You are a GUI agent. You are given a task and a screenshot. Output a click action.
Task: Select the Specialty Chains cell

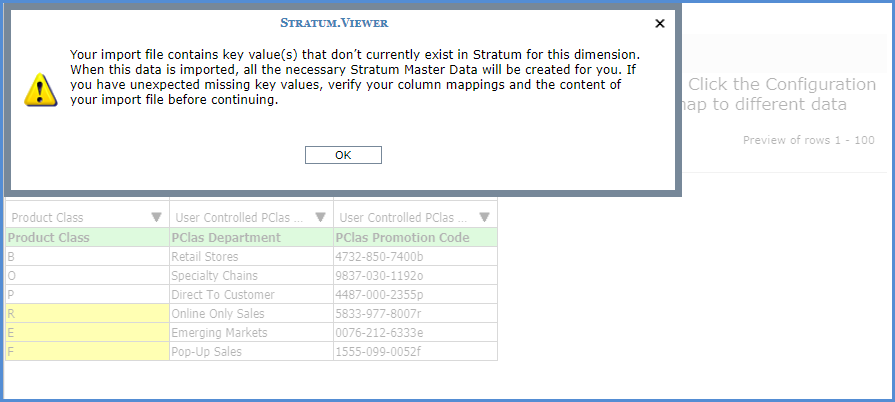tap(251, 276)
